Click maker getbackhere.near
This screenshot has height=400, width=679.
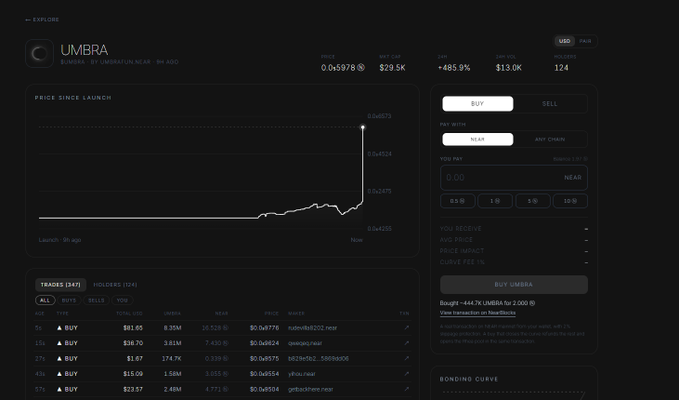[x=310, y=389]
